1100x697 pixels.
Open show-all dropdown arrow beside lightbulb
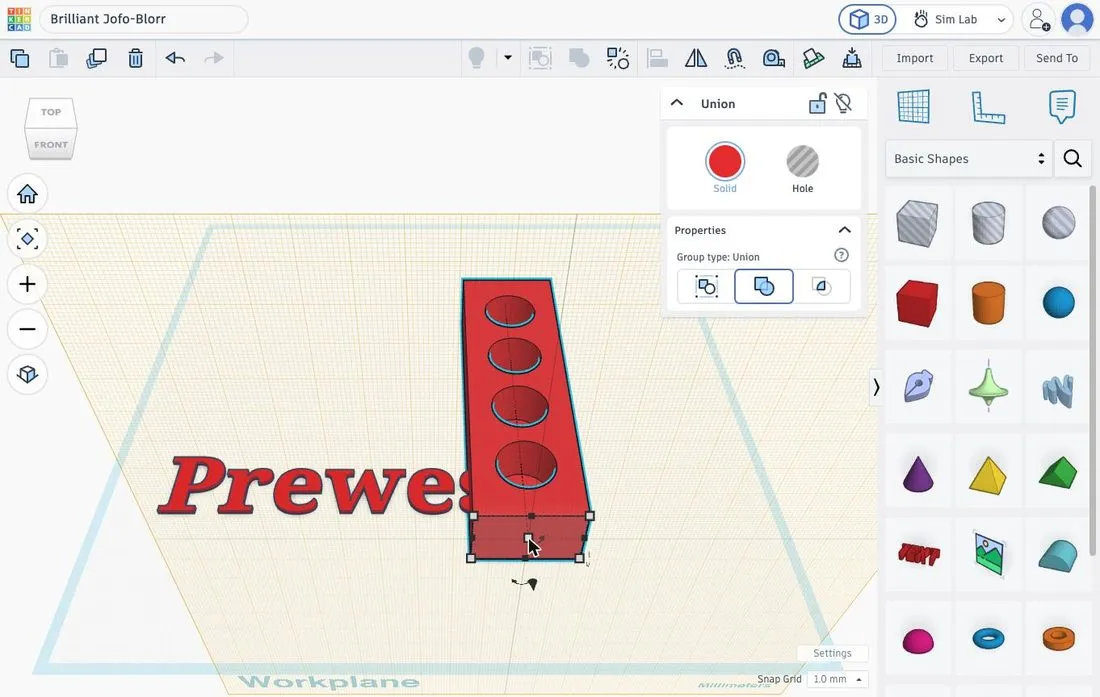tap(508, 57)
